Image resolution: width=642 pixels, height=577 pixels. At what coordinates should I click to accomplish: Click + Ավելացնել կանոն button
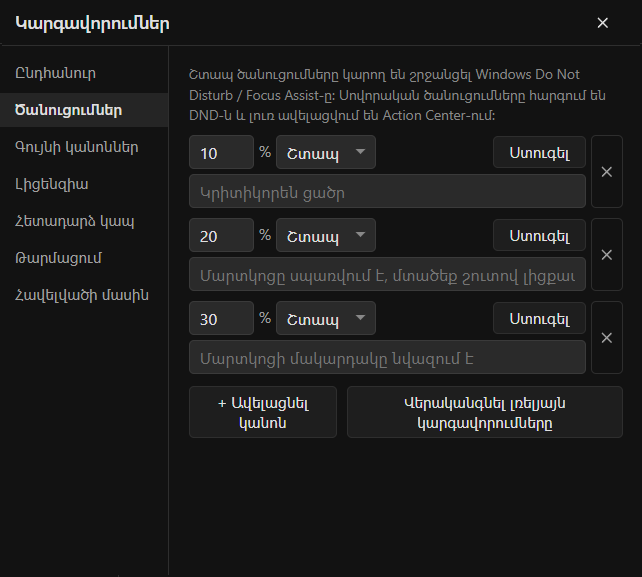(x=263, y=412)
